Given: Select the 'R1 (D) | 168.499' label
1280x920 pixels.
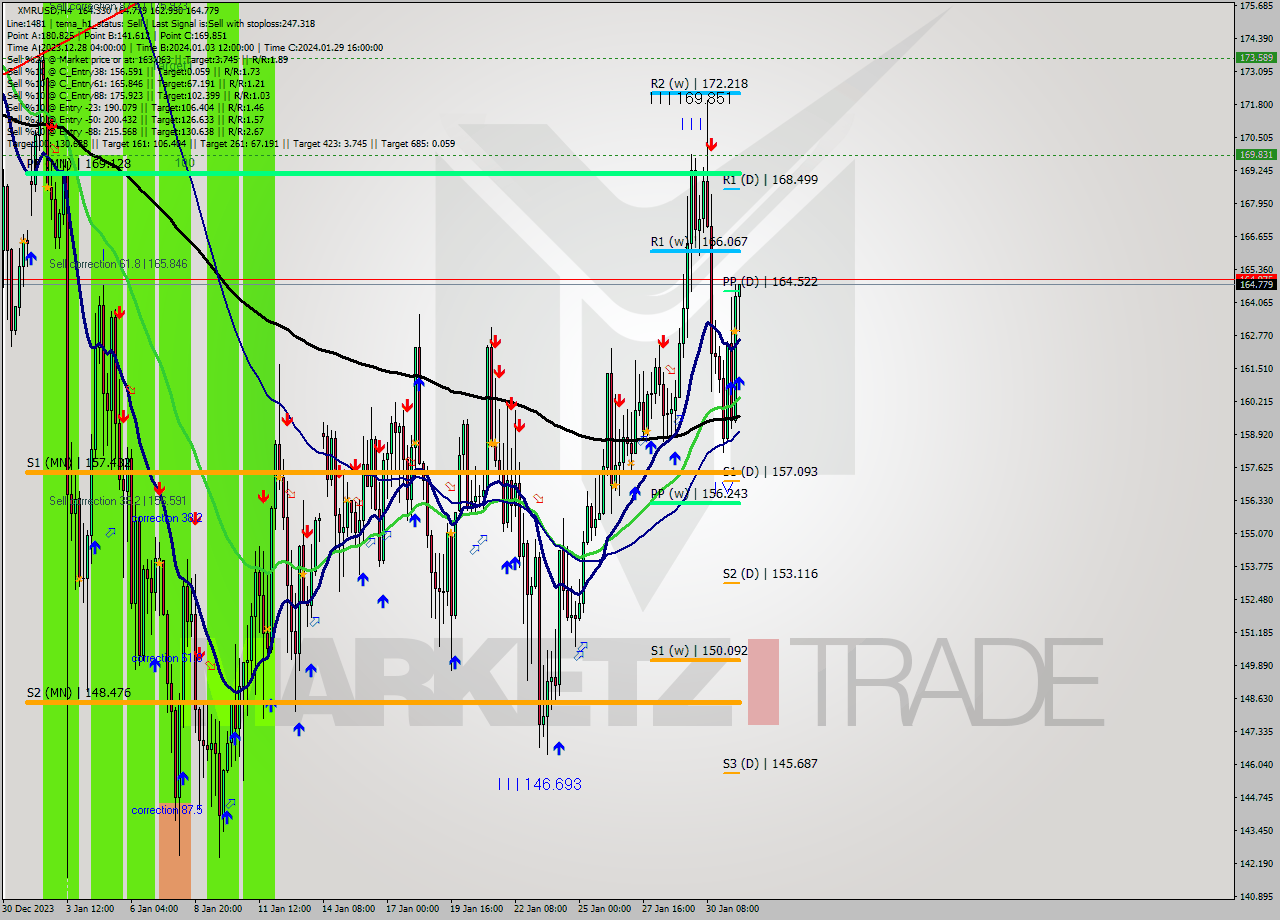Looking at the screenshot, I should (x=770, y=180).
